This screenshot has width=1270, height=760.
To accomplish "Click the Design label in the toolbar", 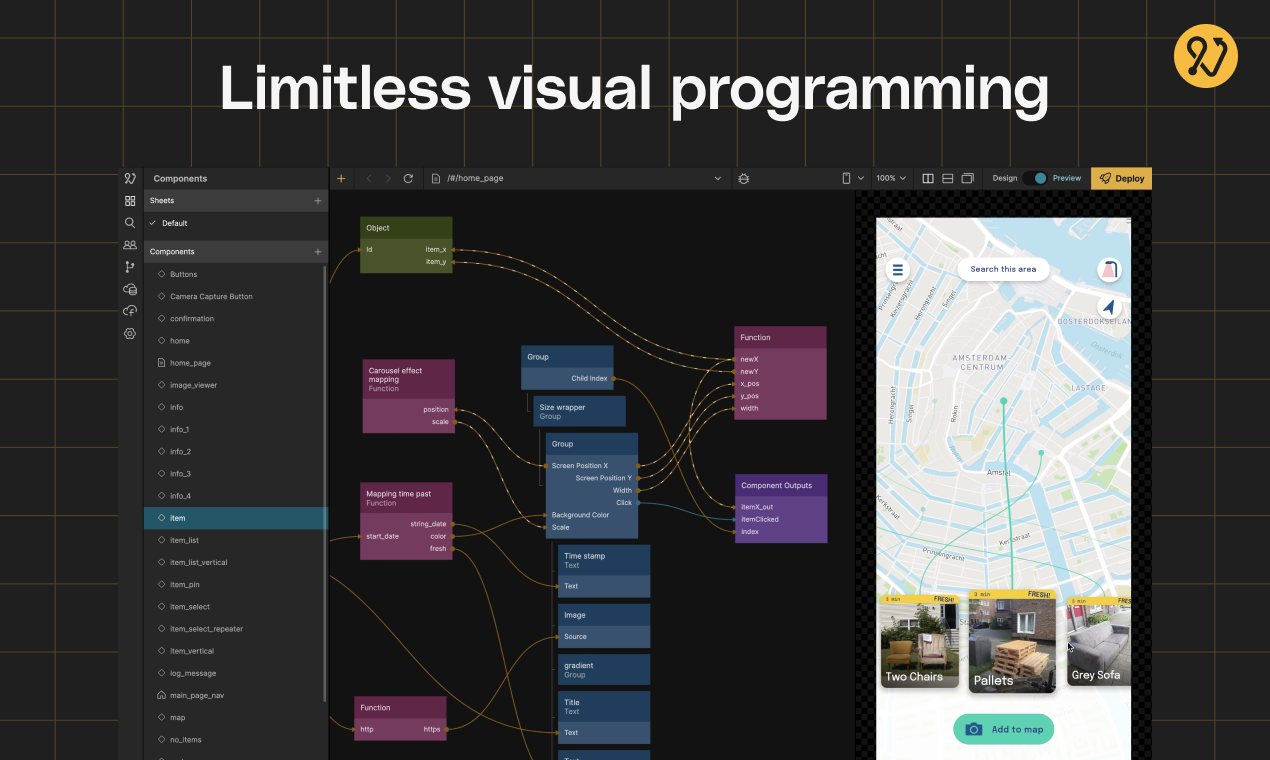I will 1004,178.
